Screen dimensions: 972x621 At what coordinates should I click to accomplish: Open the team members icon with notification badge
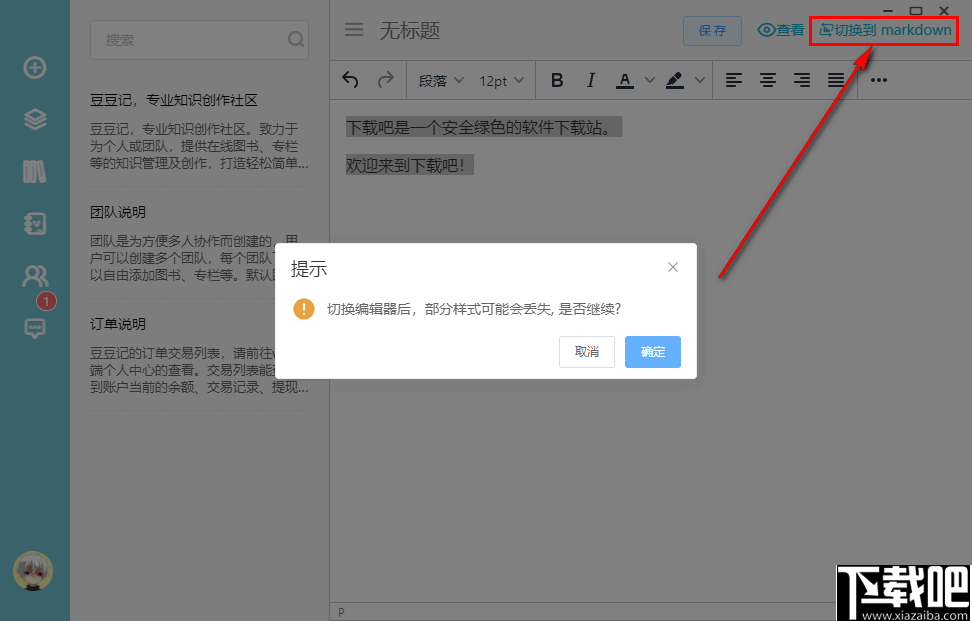34,275
